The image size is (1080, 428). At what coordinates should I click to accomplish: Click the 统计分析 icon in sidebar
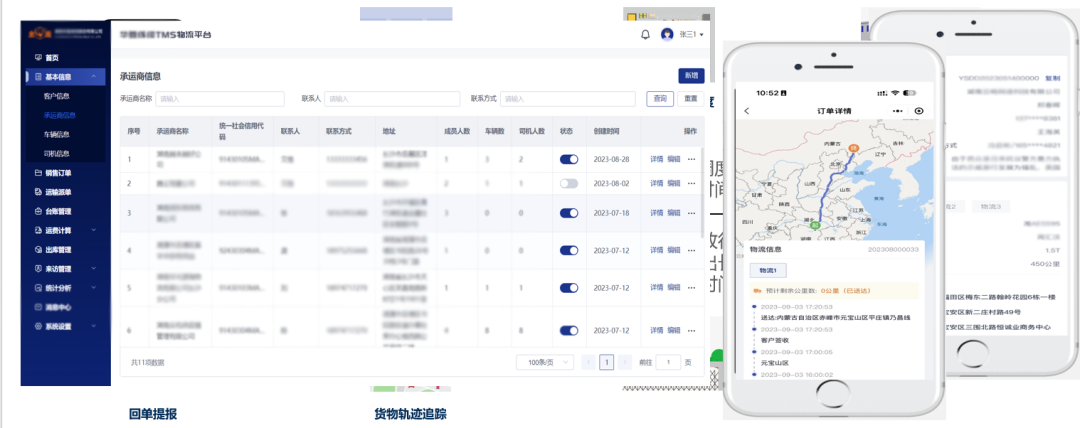[x=39, y=288]
